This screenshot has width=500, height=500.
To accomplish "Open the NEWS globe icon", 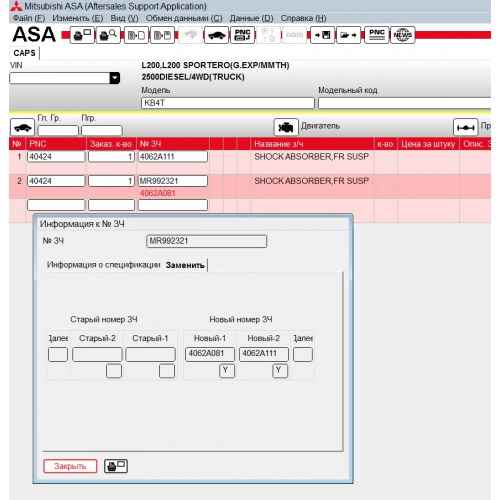I will click(402, 35).
